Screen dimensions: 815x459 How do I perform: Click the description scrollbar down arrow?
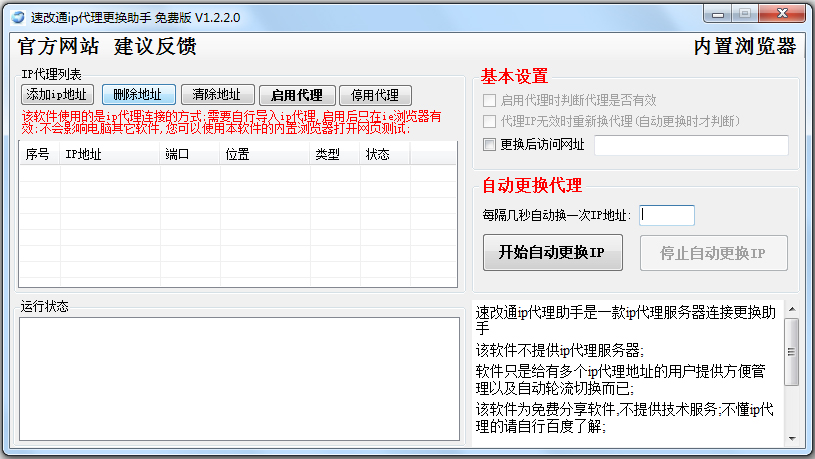tap(792, 439)
